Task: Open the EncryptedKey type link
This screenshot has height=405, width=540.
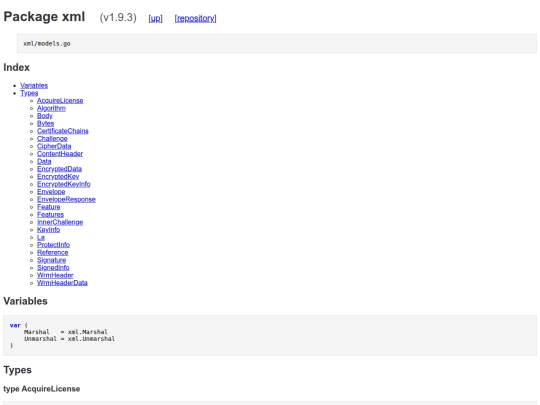Action: point(58,176)
